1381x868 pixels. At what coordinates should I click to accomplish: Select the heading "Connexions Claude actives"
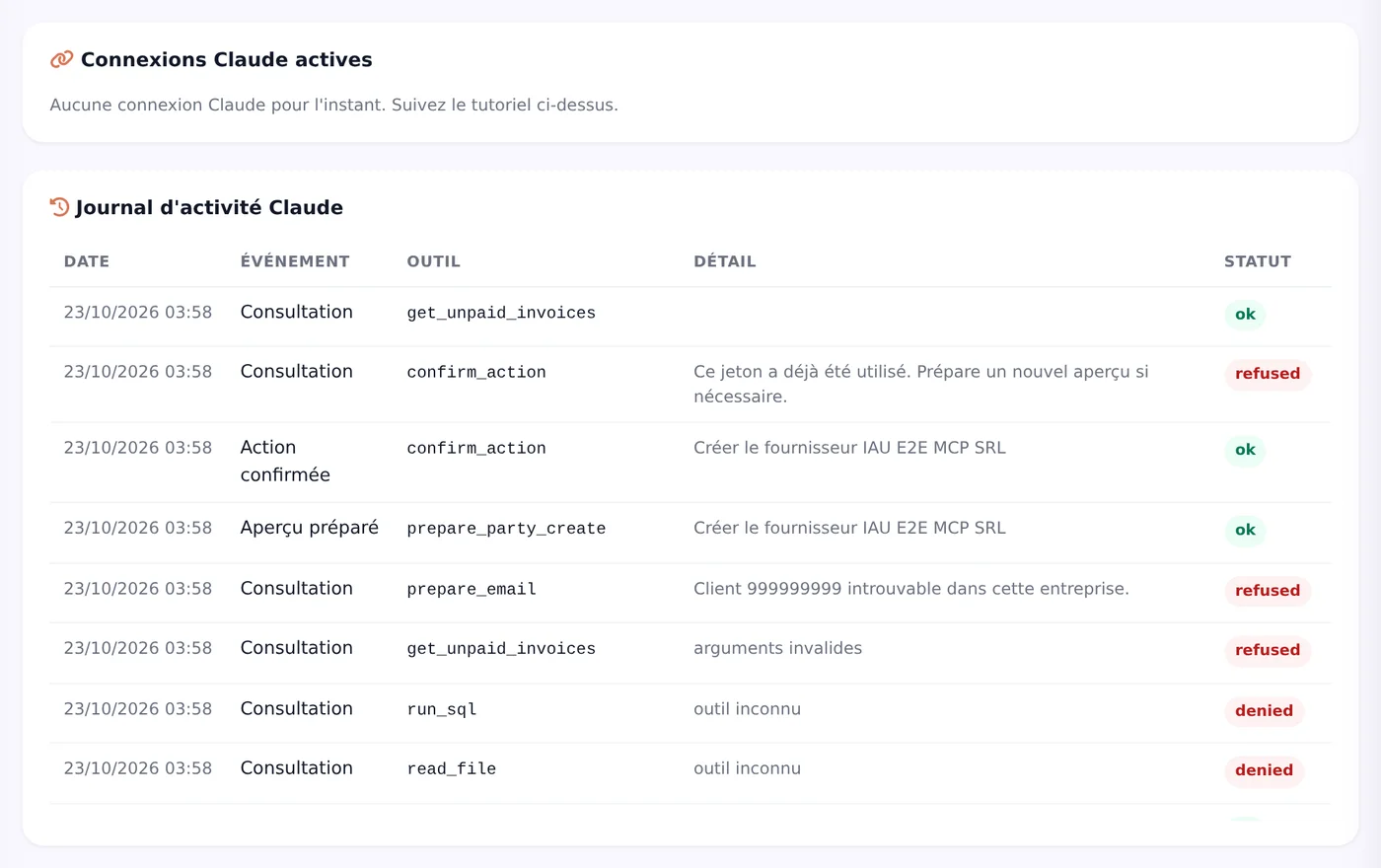(x=227, y=59)
